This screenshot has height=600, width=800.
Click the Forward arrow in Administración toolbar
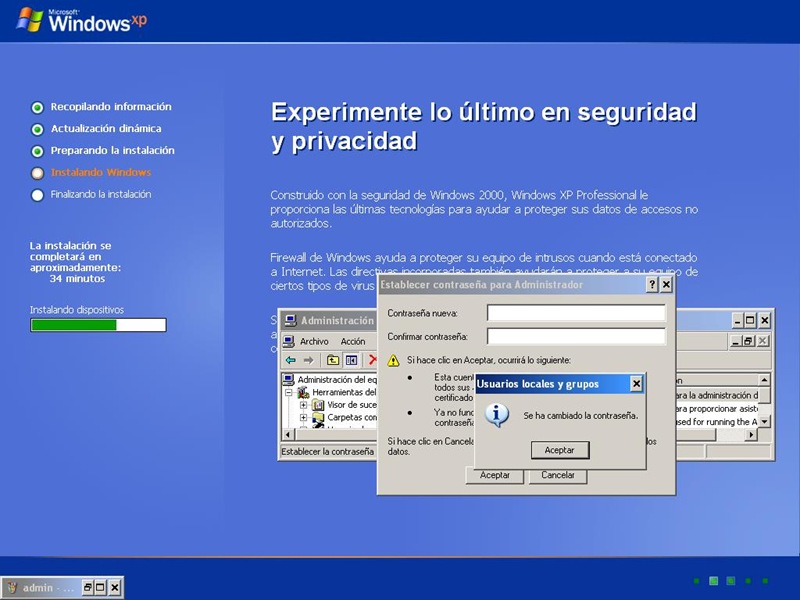tap(308, 360)
